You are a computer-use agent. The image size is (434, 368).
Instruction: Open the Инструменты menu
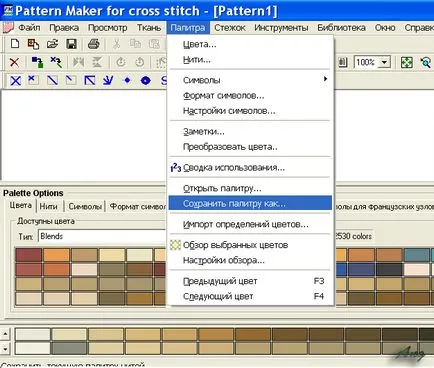(x=281, y=28)
